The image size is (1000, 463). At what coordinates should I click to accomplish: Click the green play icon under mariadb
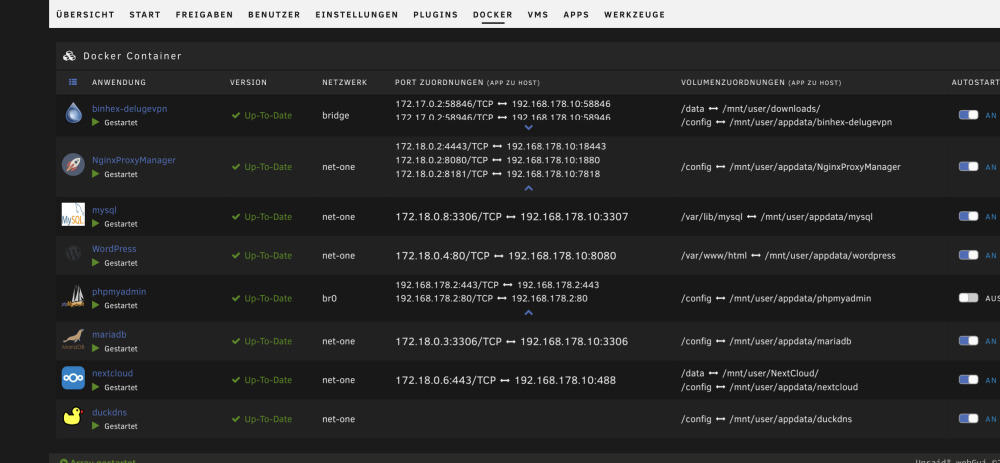coord(96,348)
